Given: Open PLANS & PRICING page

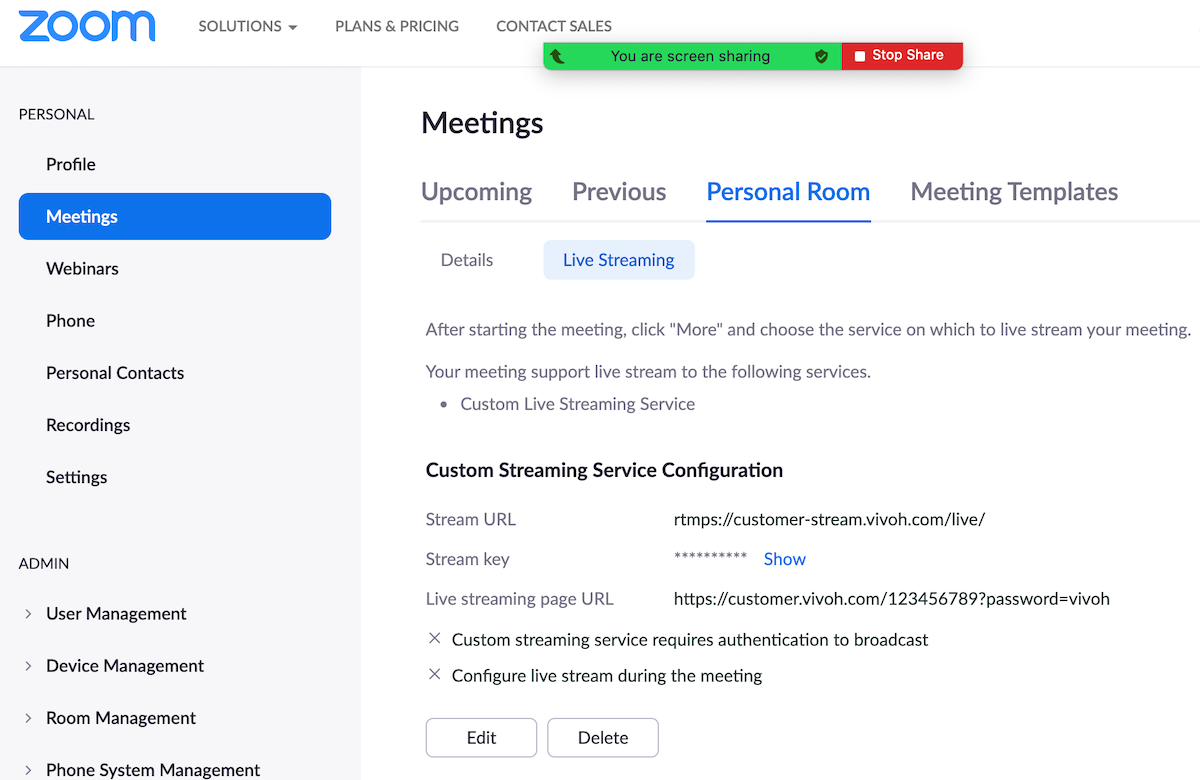Looking at the screenshot, I should [x=397, y=27].
